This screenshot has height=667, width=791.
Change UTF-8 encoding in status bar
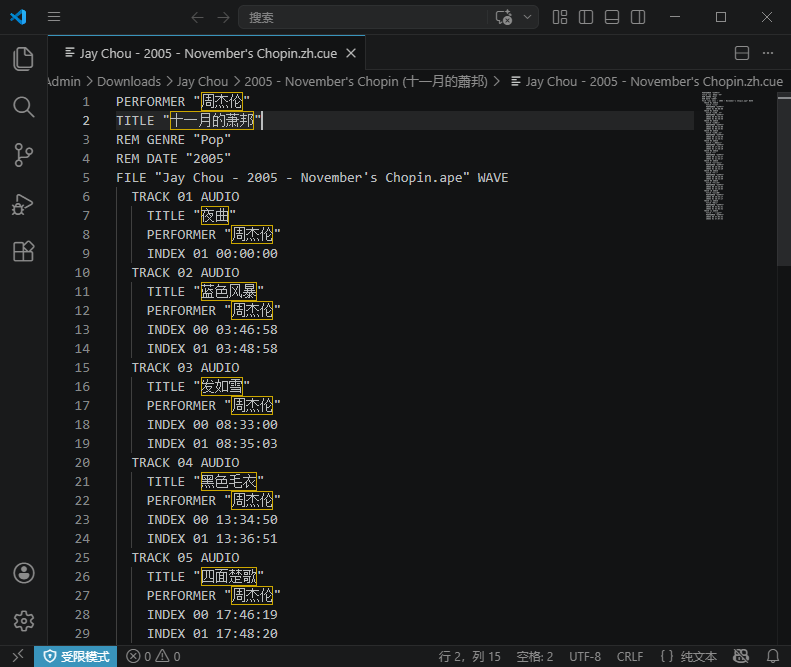tap(585, 657)
